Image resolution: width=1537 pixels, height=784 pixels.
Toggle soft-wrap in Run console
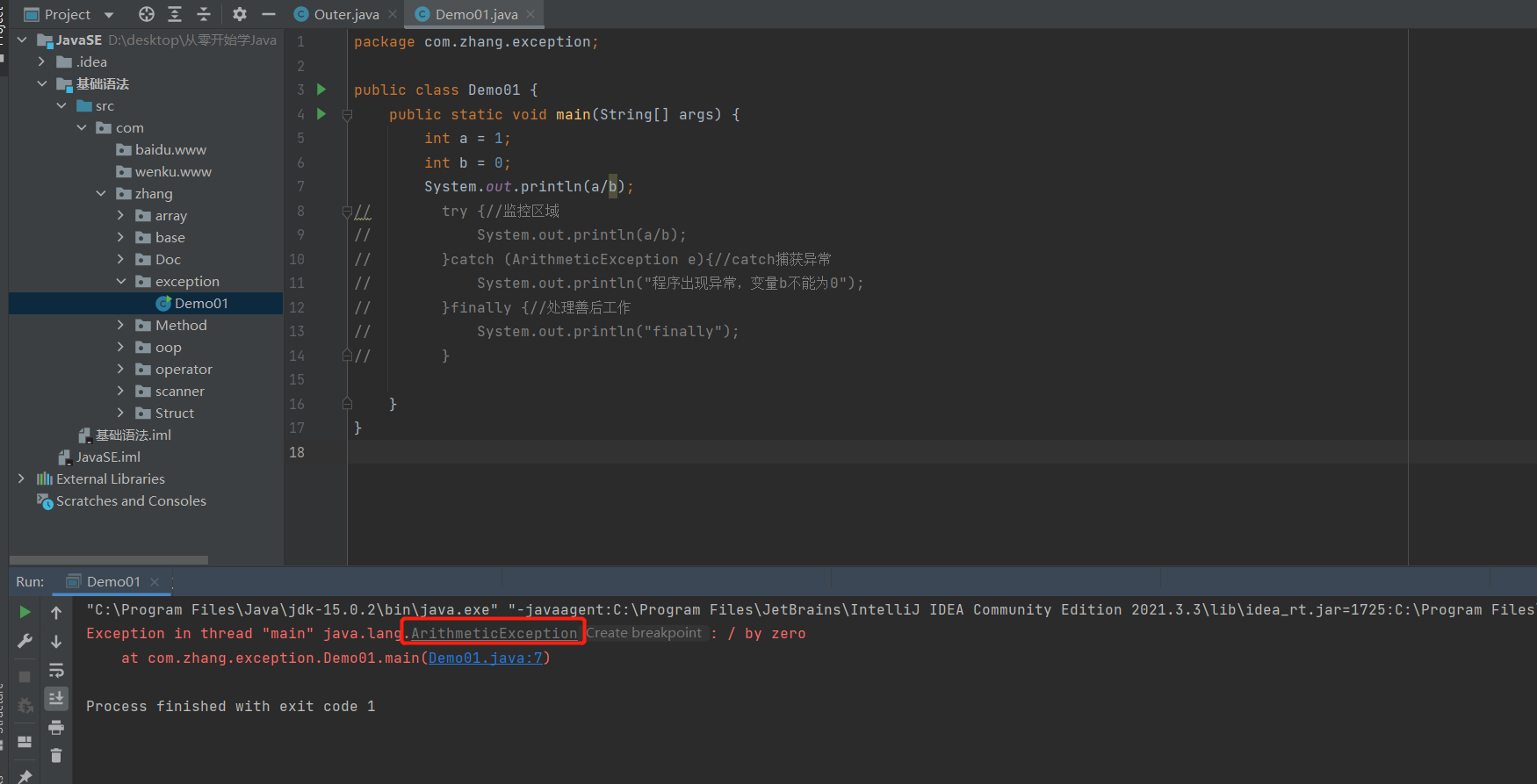56,671
